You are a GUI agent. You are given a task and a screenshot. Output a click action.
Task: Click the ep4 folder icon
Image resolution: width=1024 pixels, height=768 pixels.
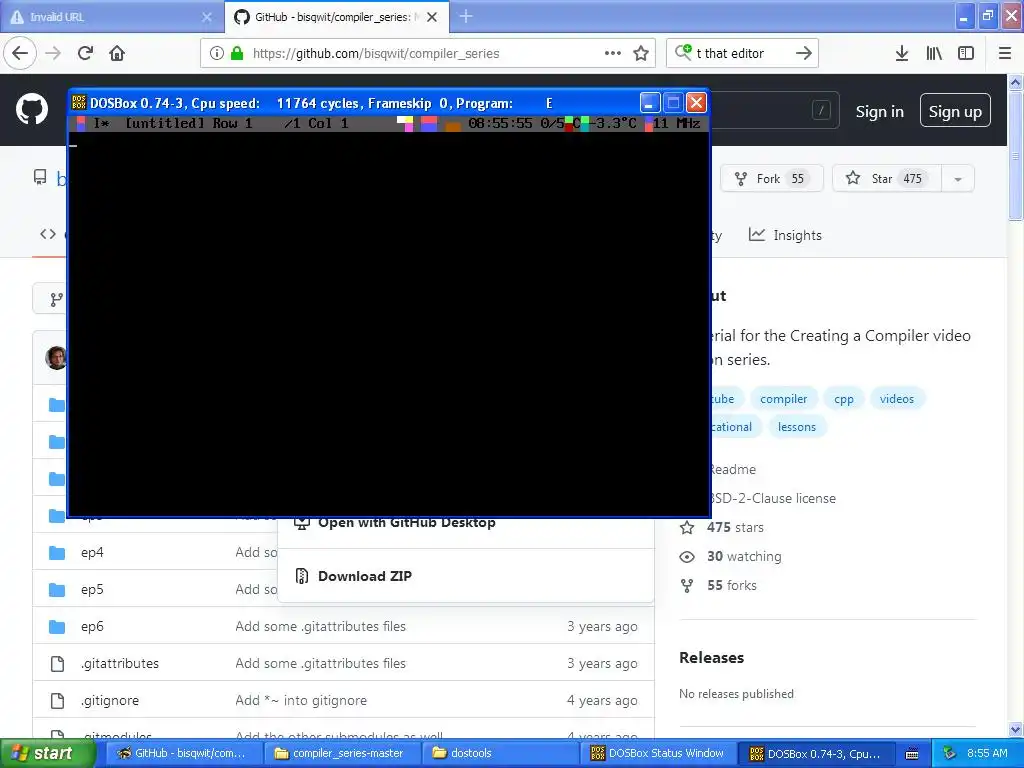tap(57, 552)
